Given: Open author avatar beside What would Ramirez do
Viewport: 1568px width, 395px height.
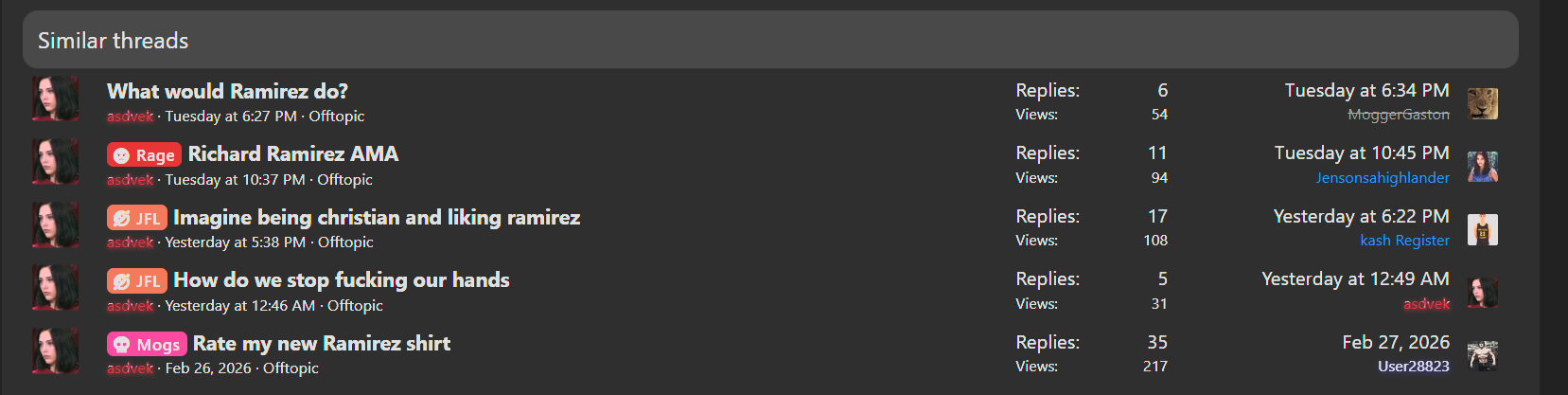Looking at the screenshot, I should [x=56, y=99].
